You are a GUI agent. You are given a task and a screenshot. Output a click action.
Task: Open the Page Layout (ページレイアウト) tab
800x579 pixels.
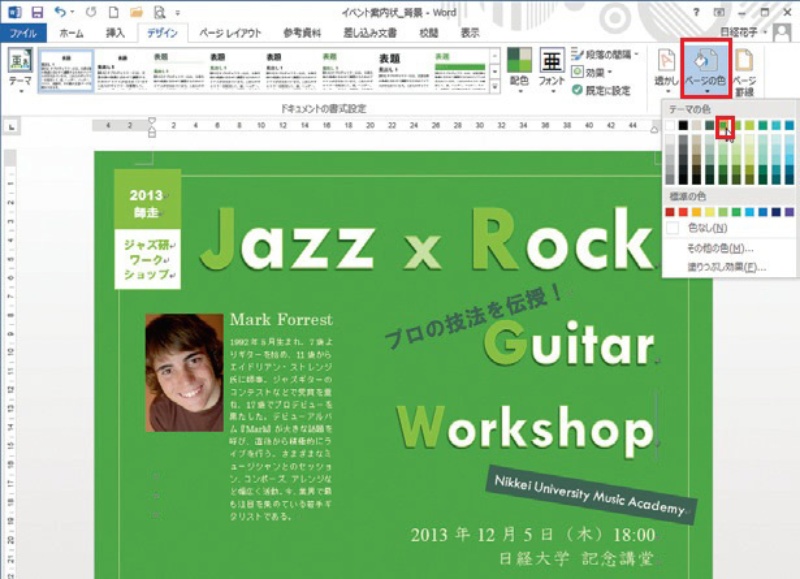[x=230, y=32]
